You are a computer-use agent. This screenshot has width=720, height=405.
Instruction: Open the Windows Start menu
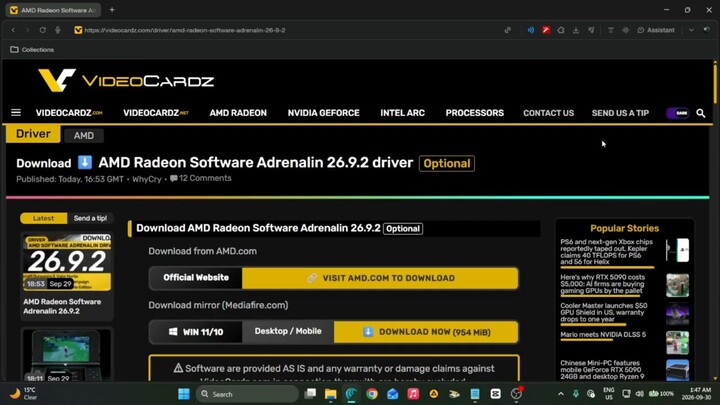tap(184, 394)
